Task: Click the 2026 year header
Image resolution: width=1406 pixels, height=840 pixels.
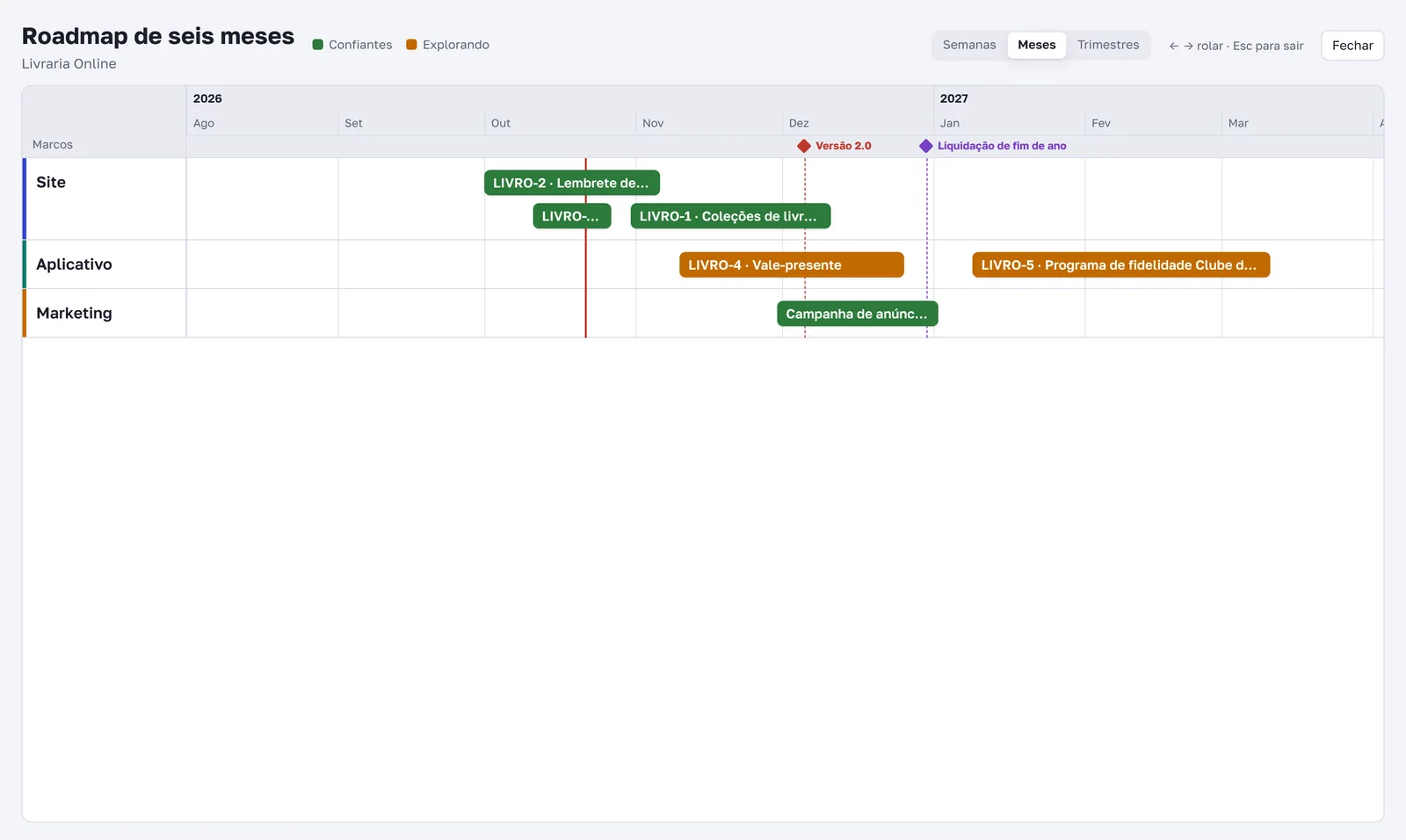Action: click(207, 98)
